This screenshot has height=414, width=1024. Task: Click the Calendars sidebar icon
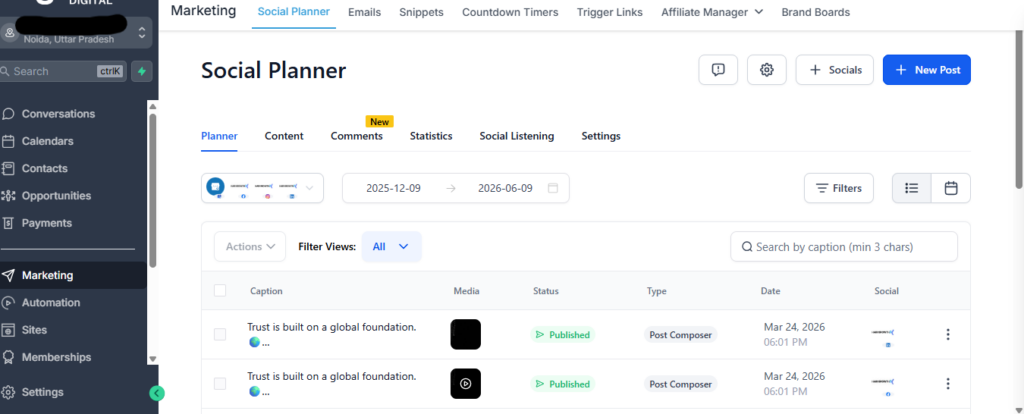pos(8,141)
